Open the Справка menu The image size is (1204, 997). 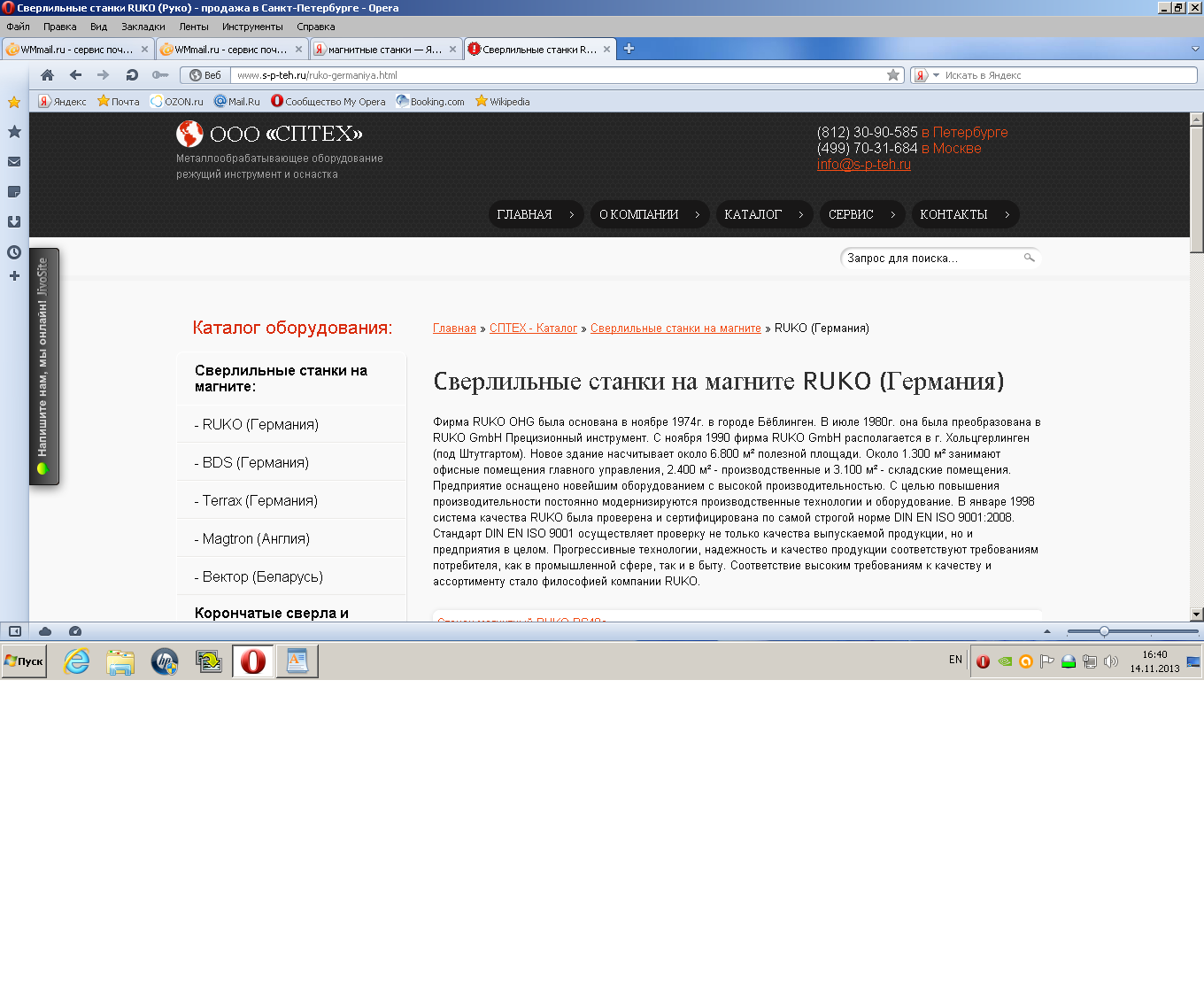click(x=316, y=27)
